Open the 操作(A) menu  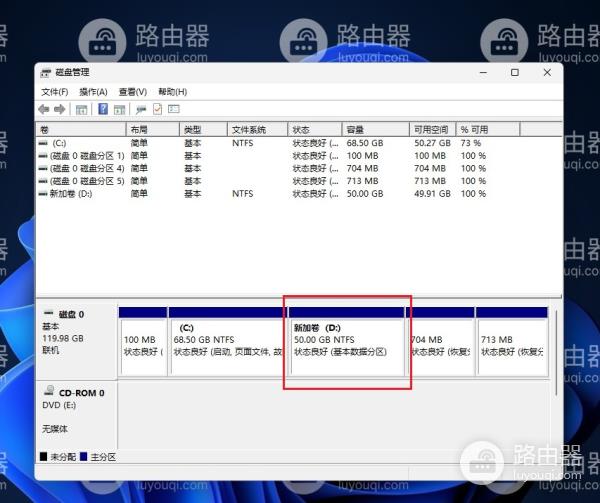(93, 92)
